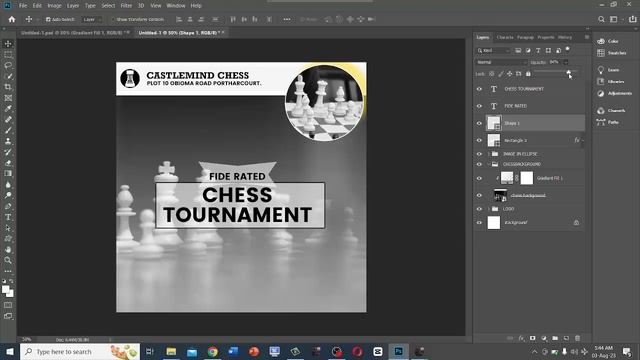Select the Gradient tool
640x360 pixels.
coord(8,173)
